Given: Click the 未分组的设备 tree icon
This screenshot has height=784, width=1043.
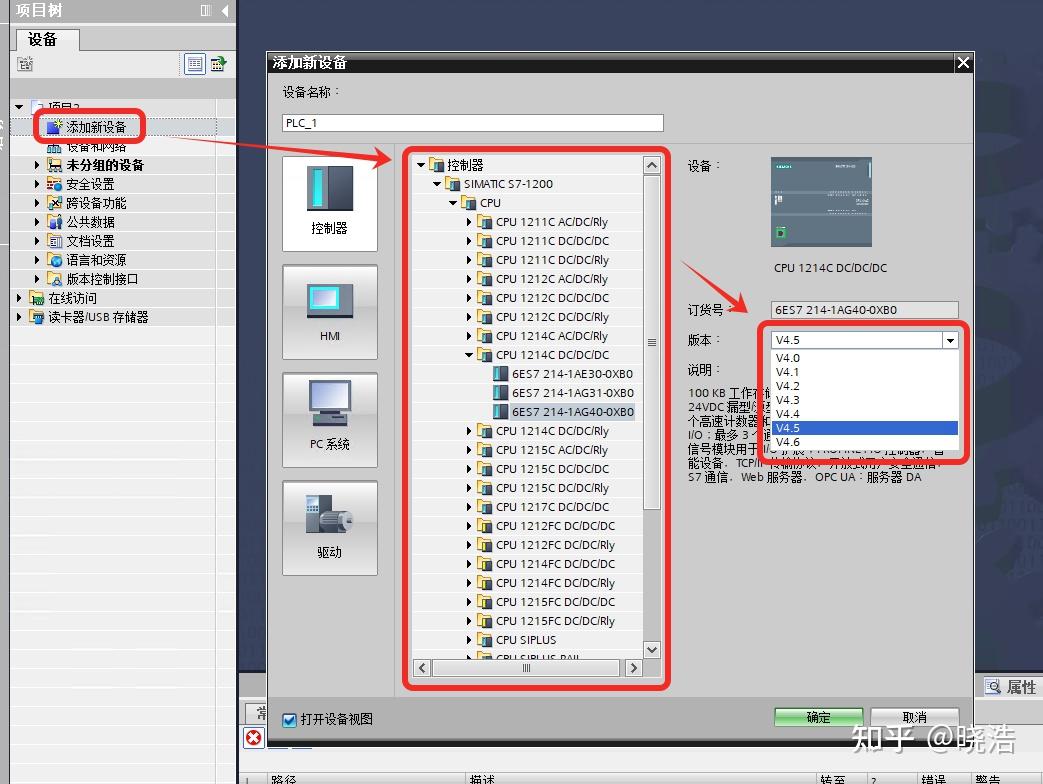Looking at the screenshot, I should pyautogui.click(x=55, y=165).
